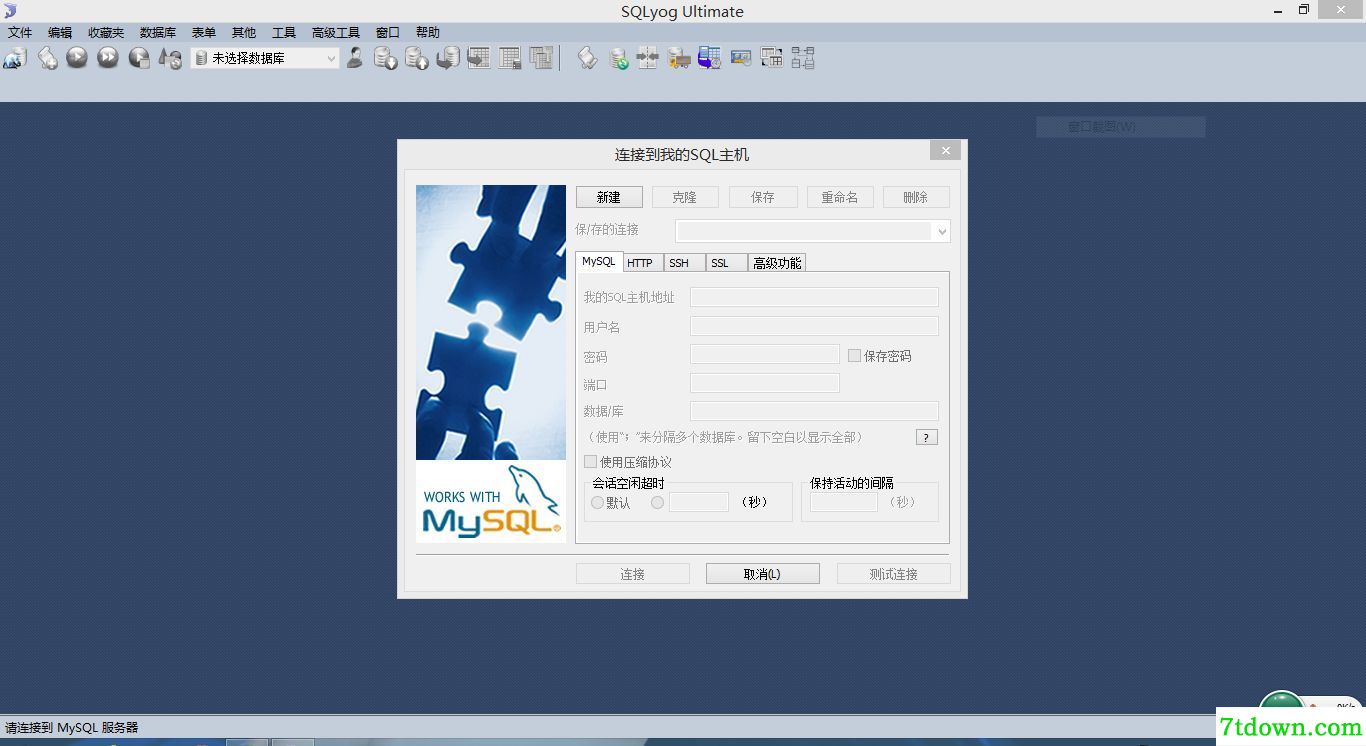Open the 帮助 menu
Viewport: 1366px width, 746px height.
pyautogui.click(x=428, y=33)
